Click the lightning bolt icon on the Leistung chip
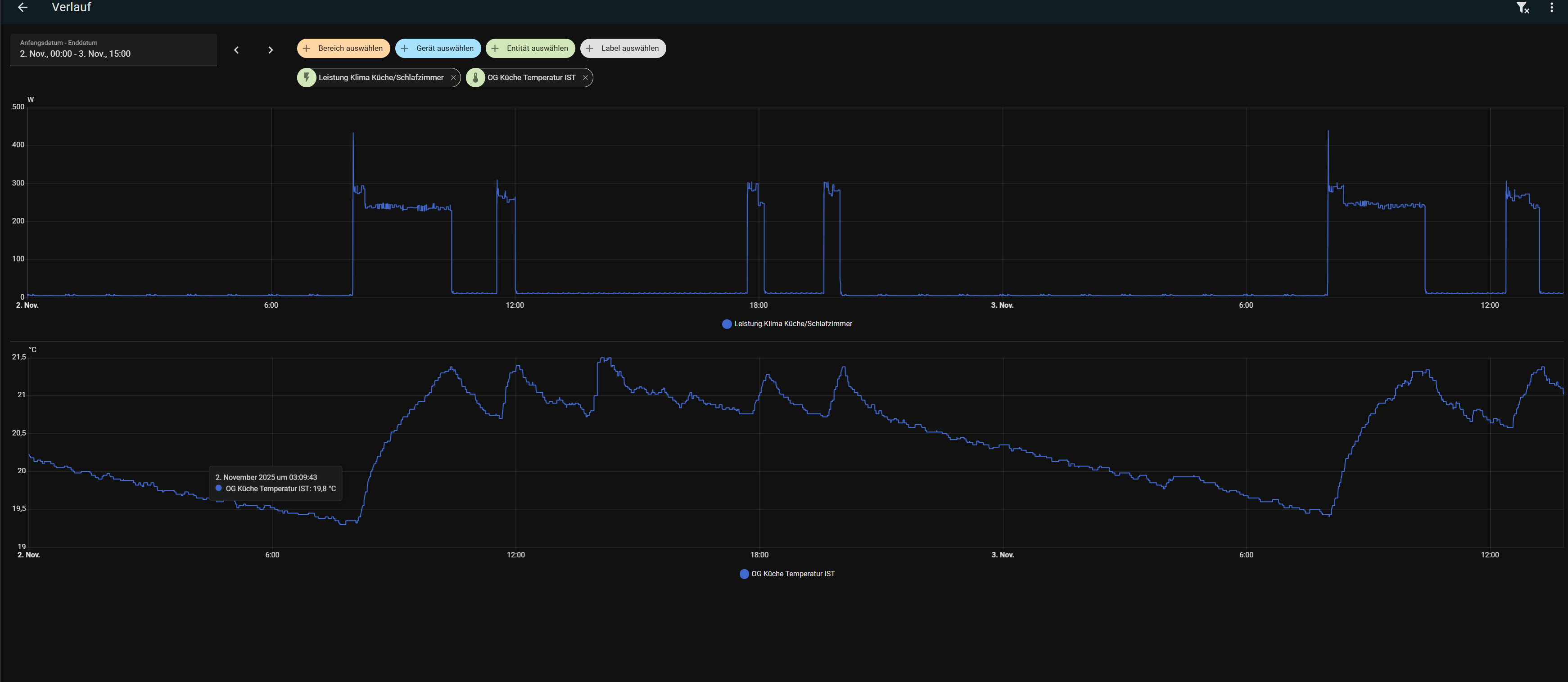This screenshot has height=682, width=1568. (307, 78)
